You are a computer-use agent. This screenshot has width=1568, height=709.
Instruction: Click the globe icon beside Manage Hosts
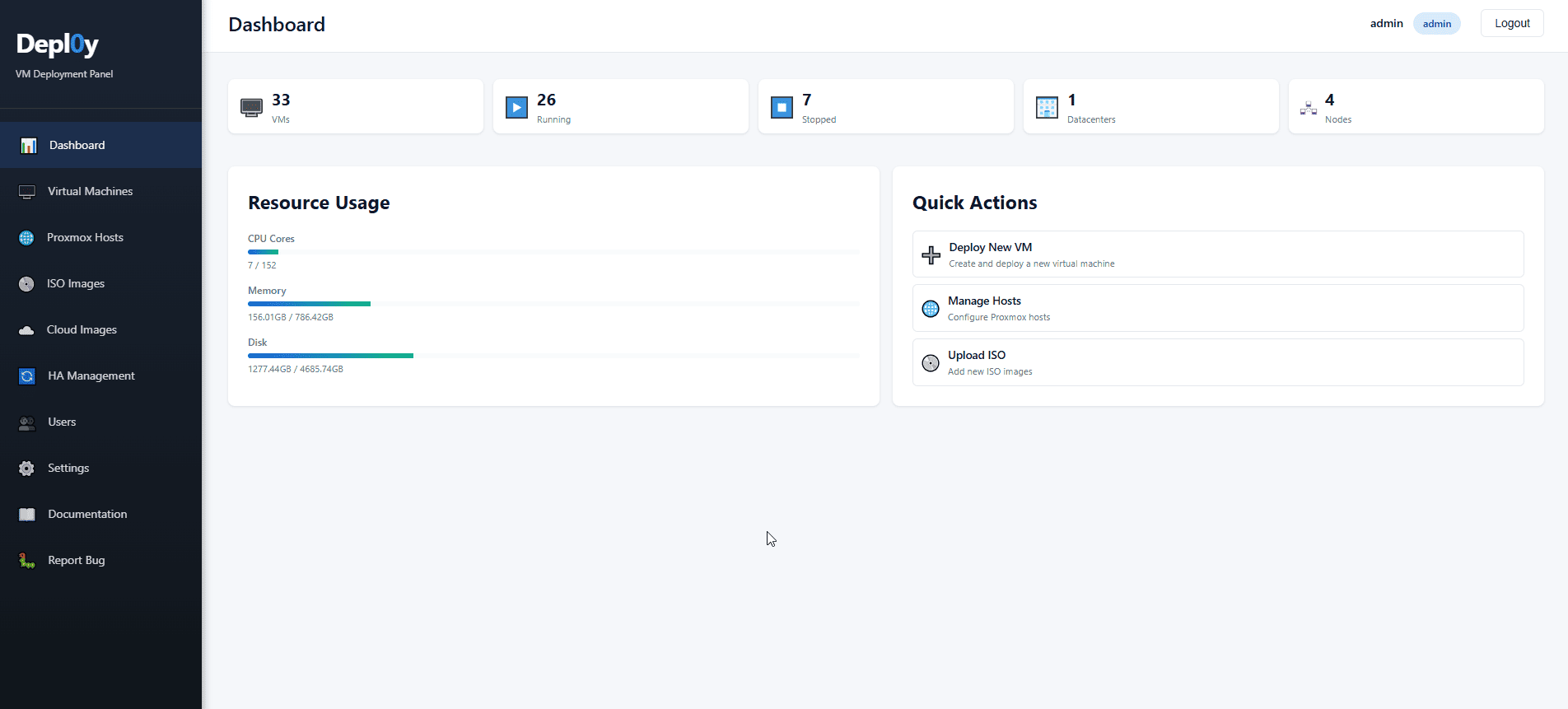click(x=931, y=309)
